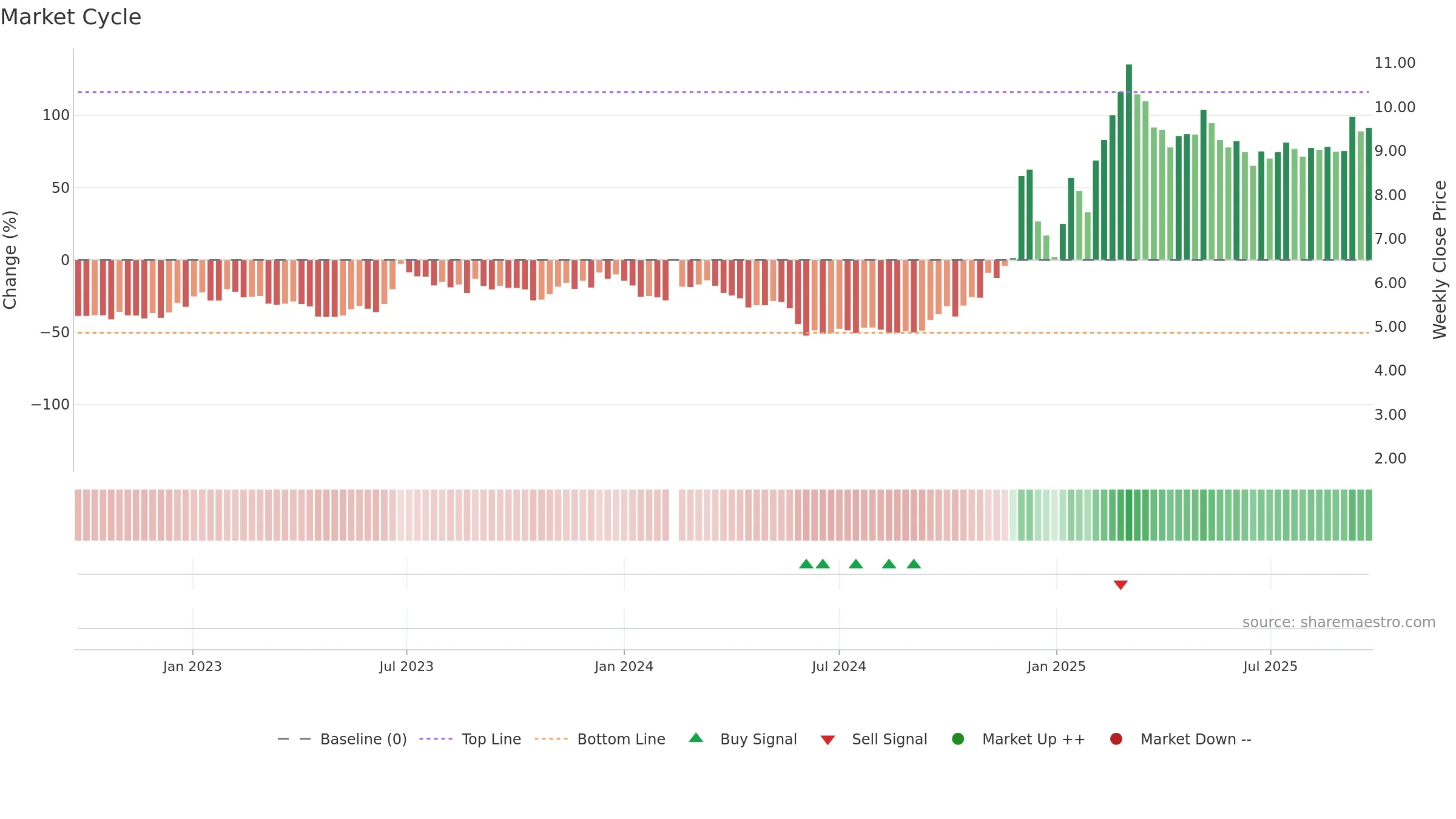
Task: Select the red sell signal marker after Jan 2025
Action: pyautogui.click(x=1121, y=585)
